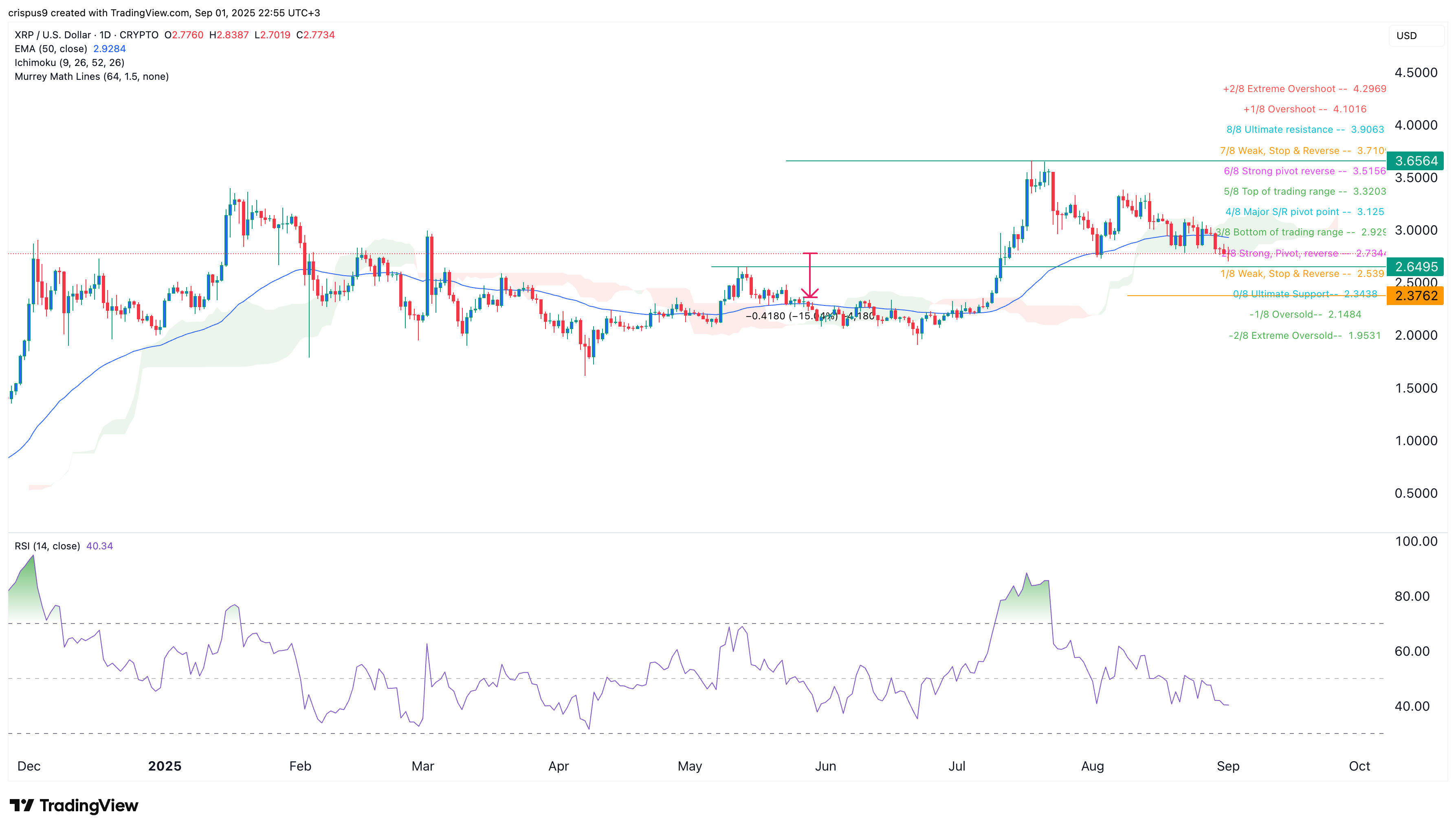1456x830 pixels.
Task: Click the 5/8 Top of trading range label
Action: point(1304,191)
